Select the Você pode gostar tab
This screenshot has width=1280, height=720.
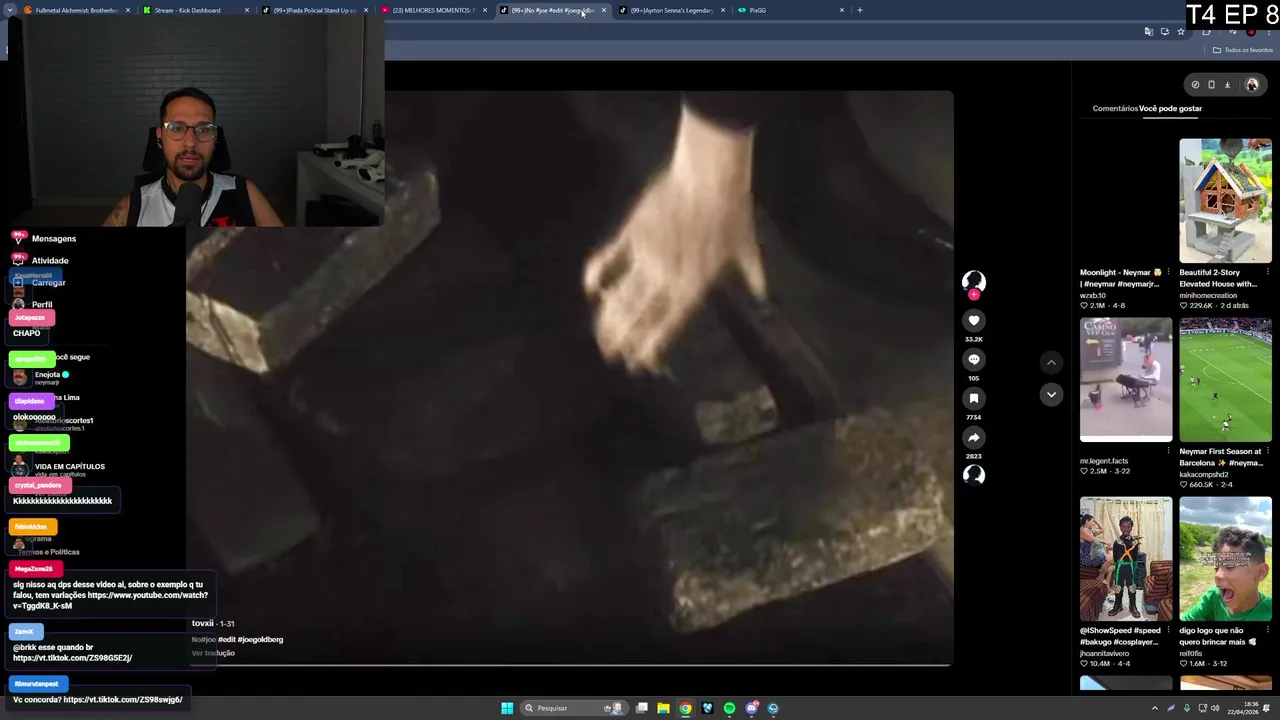1170,108
